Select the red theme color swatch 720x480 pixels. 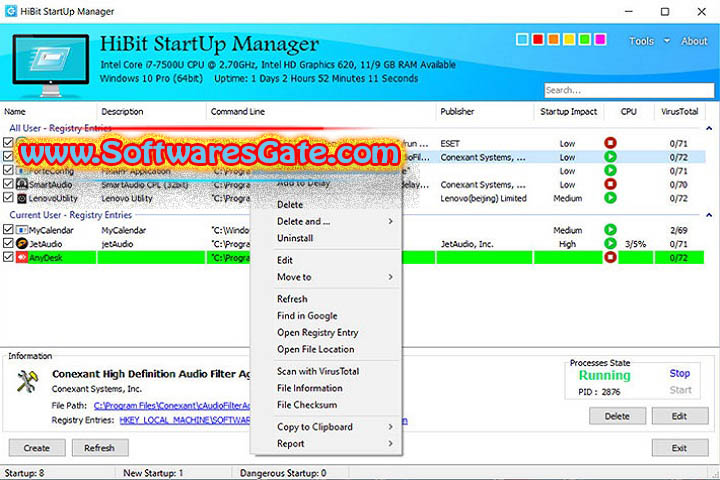point(538,40)
